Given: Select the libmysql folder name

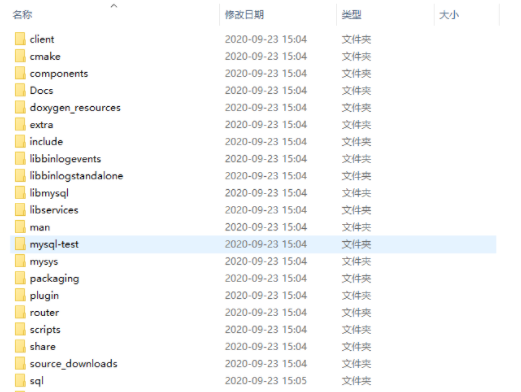Looking at the screenshot, I should (x=49, y=193).
